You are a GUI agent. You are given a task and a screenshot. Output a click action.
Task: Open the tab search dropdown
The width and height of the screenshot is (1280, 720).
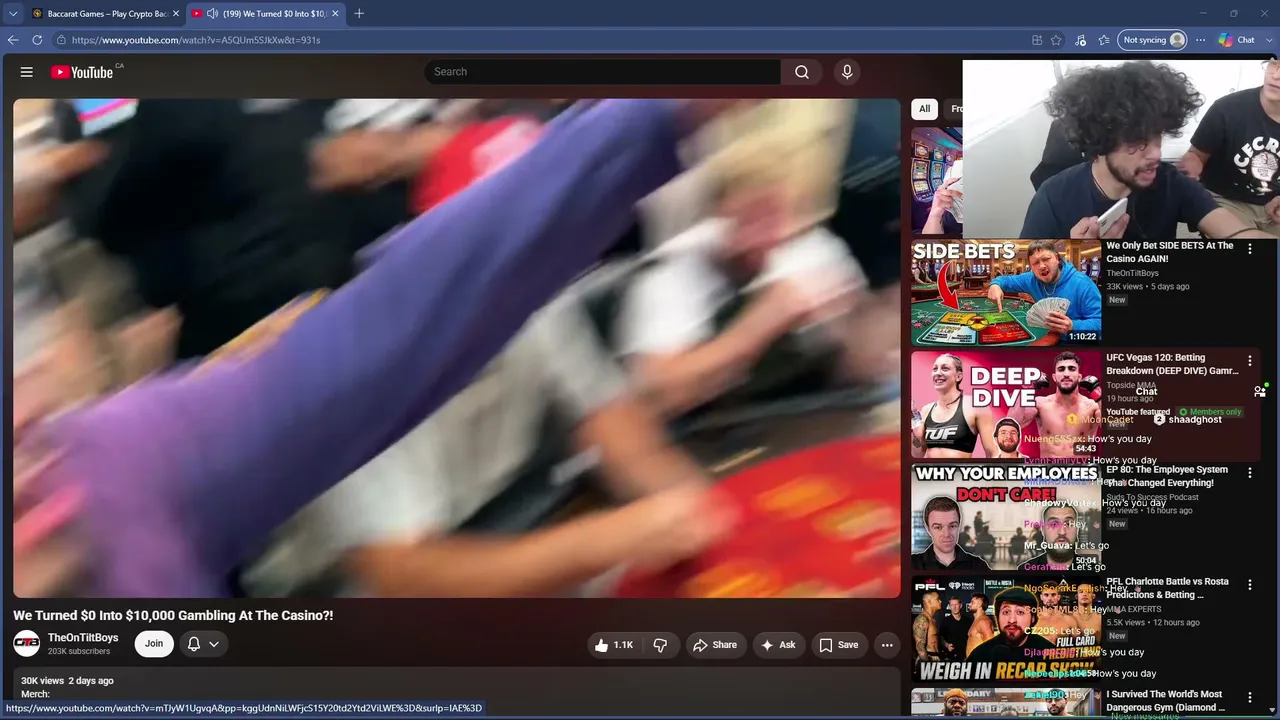click(x=13, y=13)
